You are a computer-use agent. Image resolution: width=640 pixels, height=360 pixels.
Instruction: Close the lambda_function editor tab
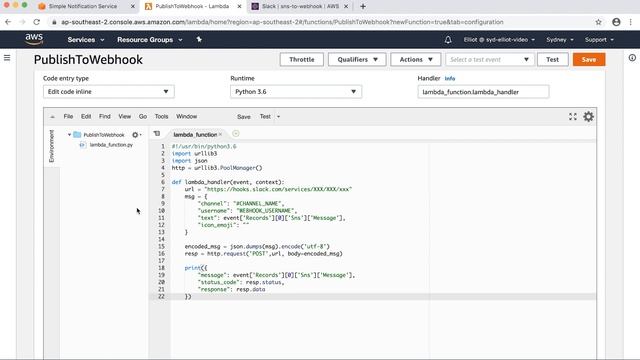click(x=220, y=134)
